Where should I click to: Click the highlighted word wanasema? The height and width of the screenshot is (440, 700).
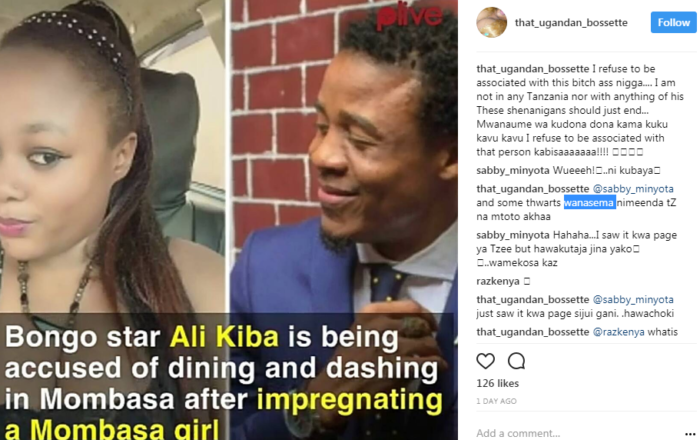click(589, 203)
